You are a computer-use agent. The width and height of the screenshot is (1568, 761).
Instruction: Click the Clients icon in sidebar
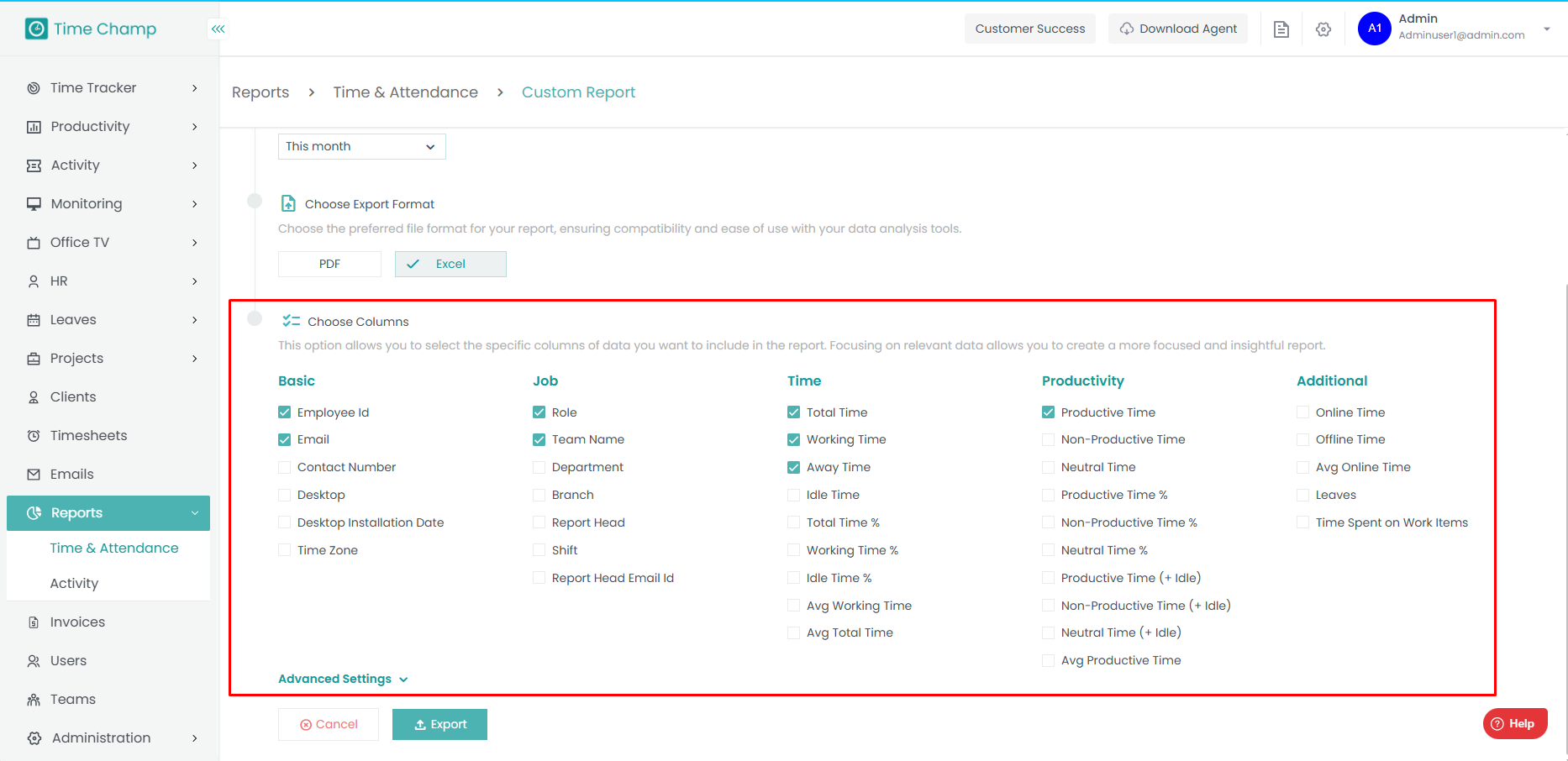[34, 397]
